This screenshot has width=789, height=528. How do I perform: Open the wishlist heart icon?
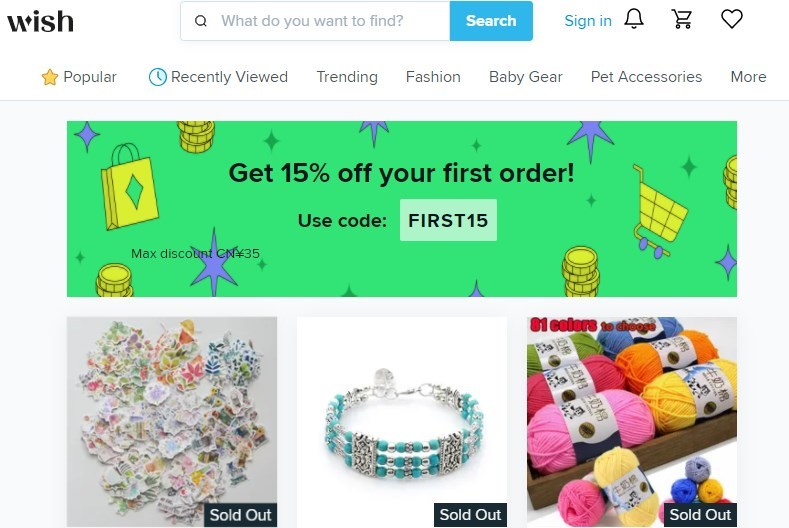click(732, 20)
